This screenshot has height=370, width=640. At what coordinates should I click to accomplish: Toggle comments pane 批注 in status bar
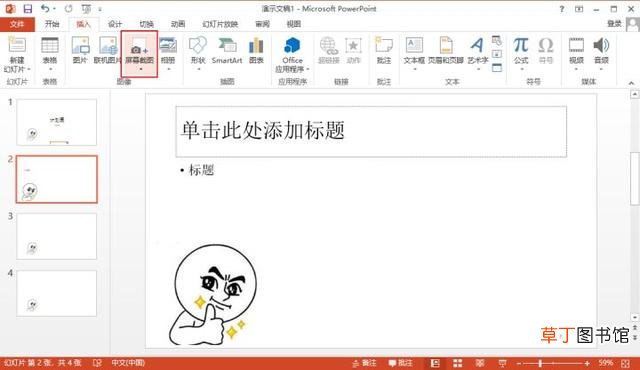[400, 363]
